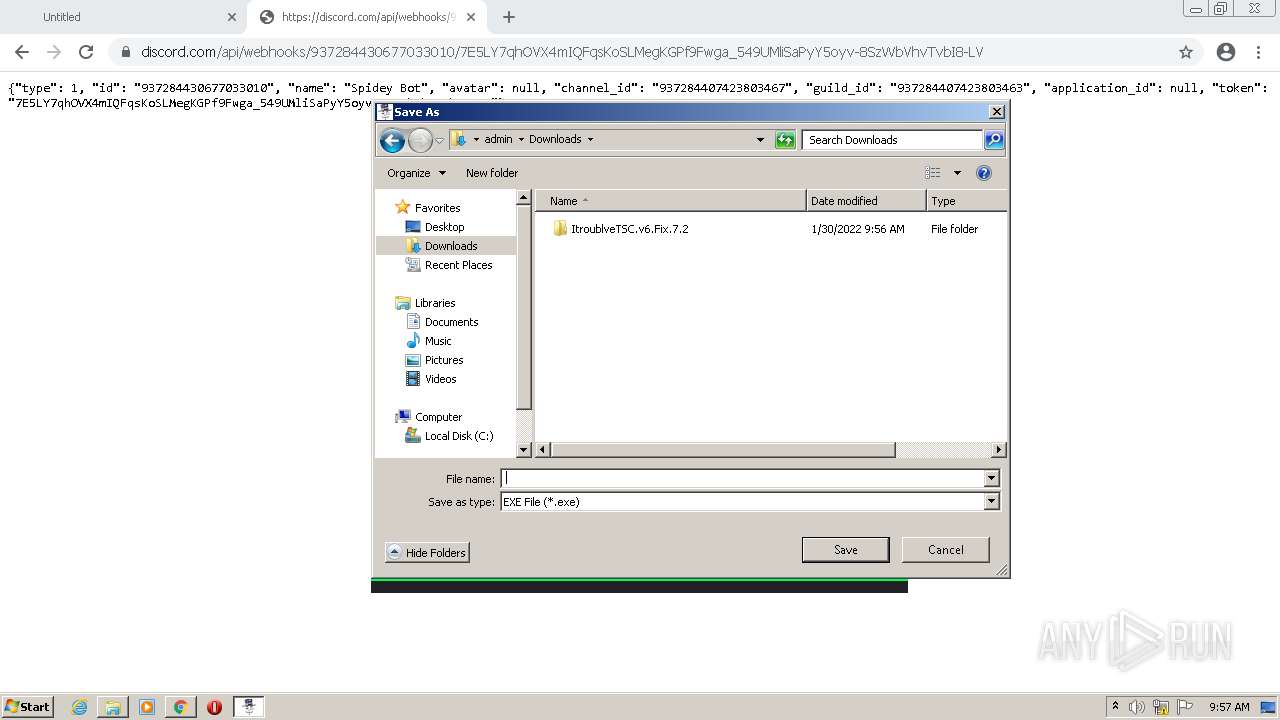Open the Music library
Viewport: 1280px width, 720px height.
pyautogui.click(x=438, y=341)
